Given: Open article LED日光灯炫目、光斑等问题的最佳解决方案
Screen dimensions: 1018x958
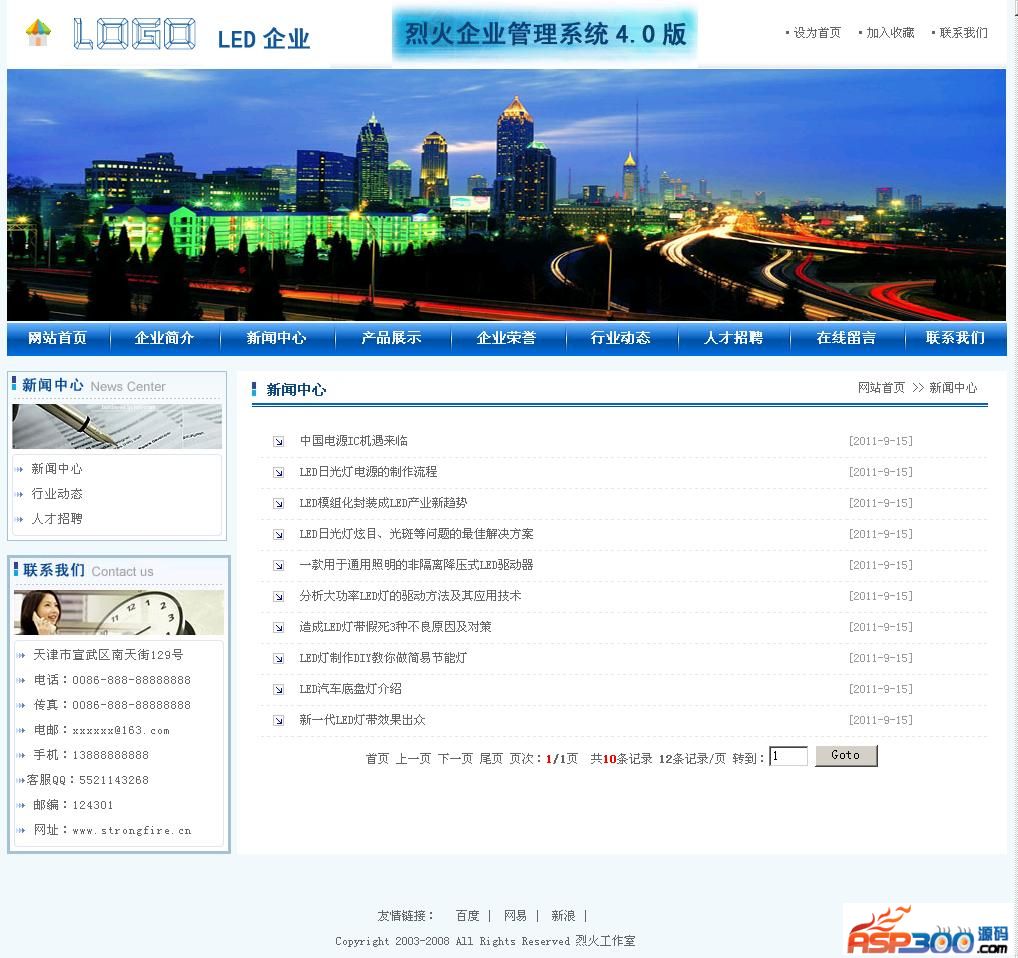Looking at the screenshot, I should click(x=416, y=534).
